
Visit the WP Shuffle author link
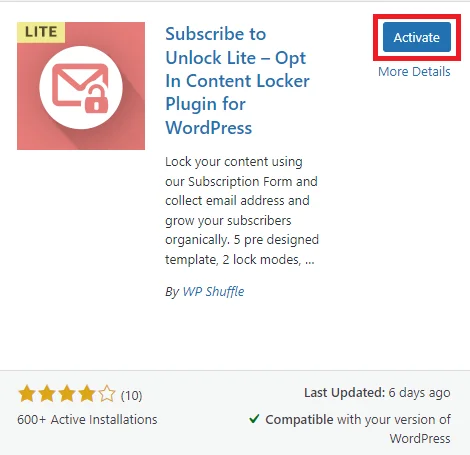point(213,292)
